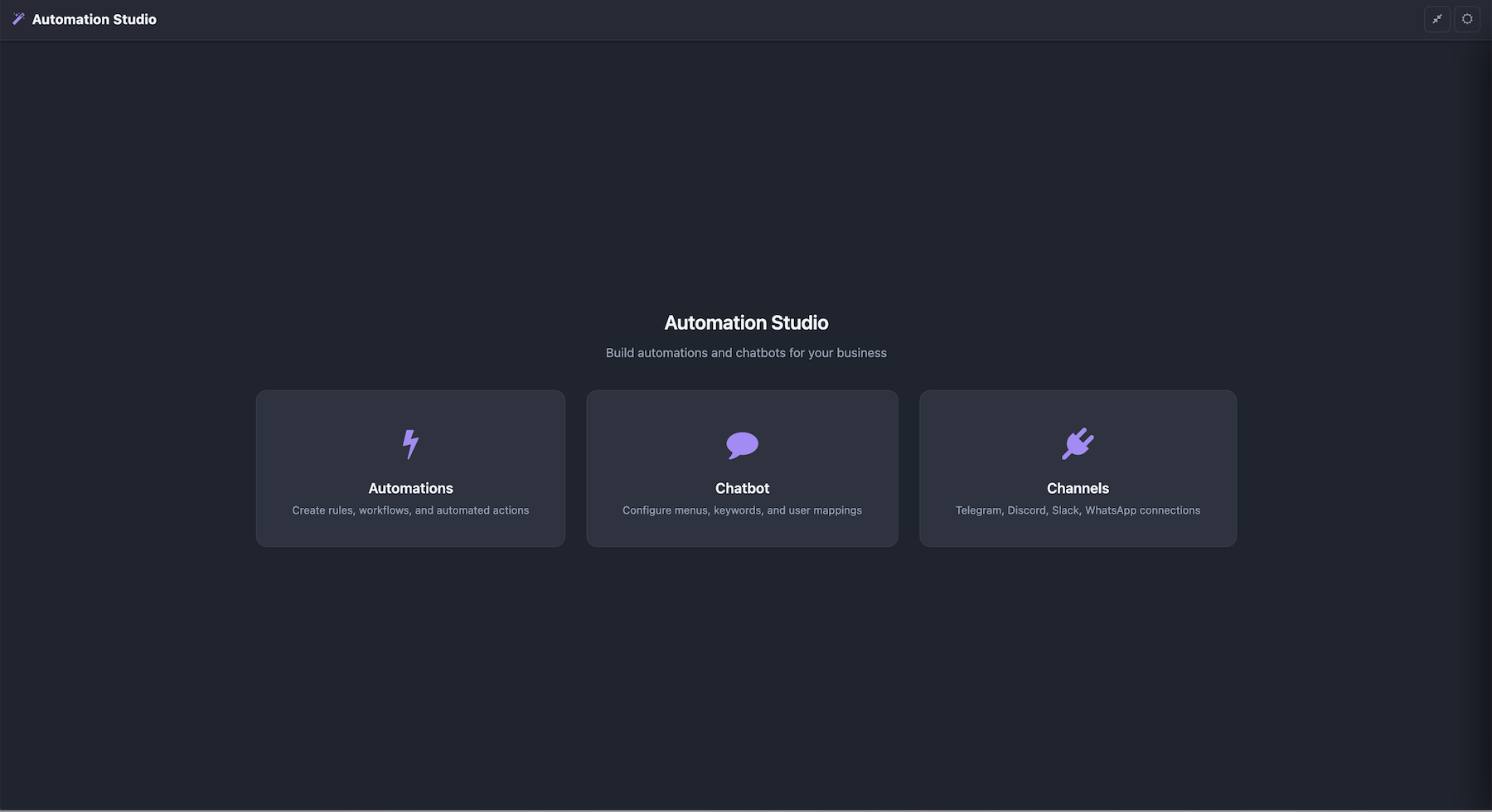The image size is (1492, 812).
Task: Click the "Build automations and chatbots" subtitle
Action: tap(746, 353)
